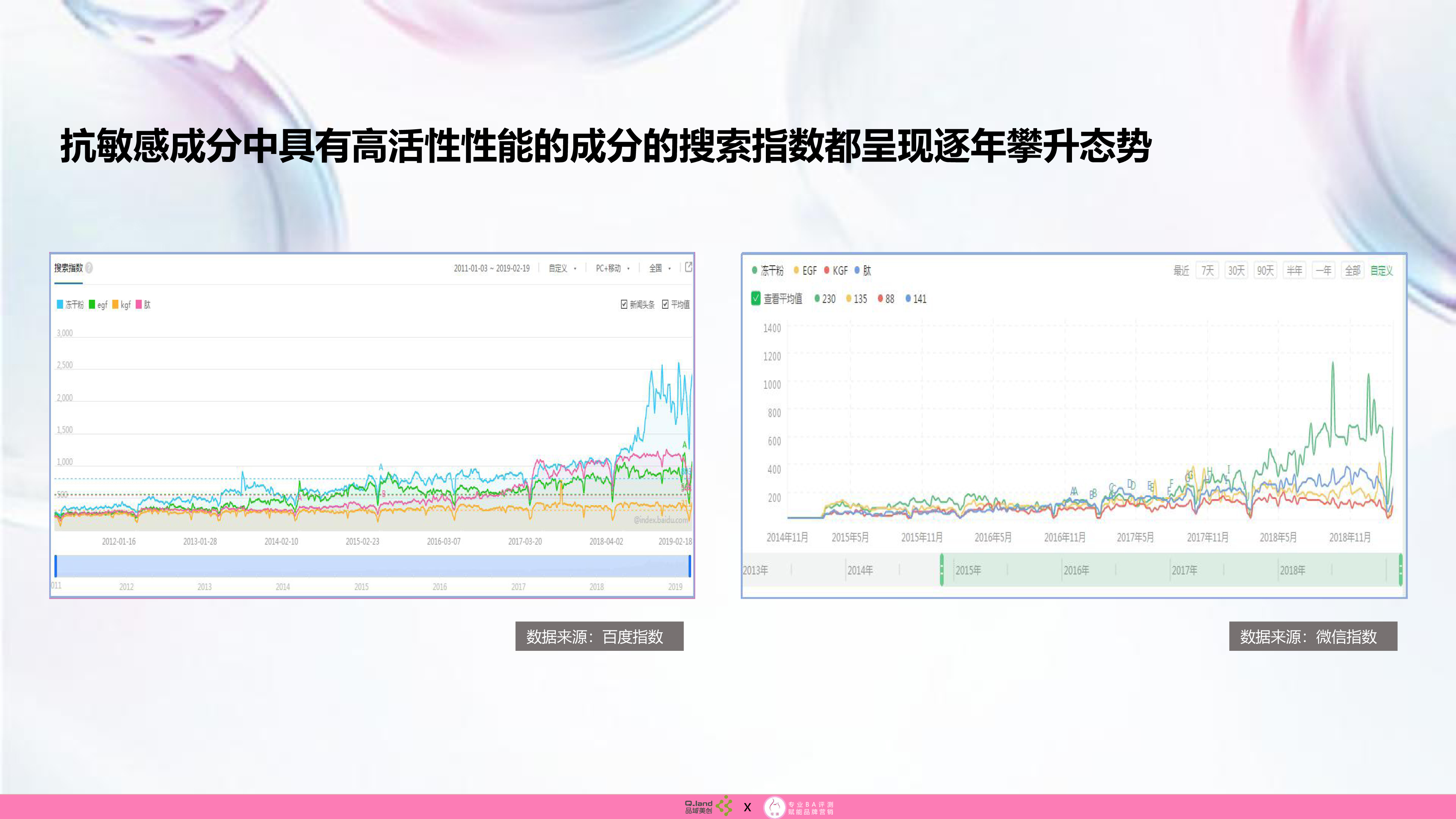Image resolution: width=1456 pixels, height=819 pixels.
Task: Click x-axis label 2017-03-20 in Baidu chart
Action: click(525, 542)
